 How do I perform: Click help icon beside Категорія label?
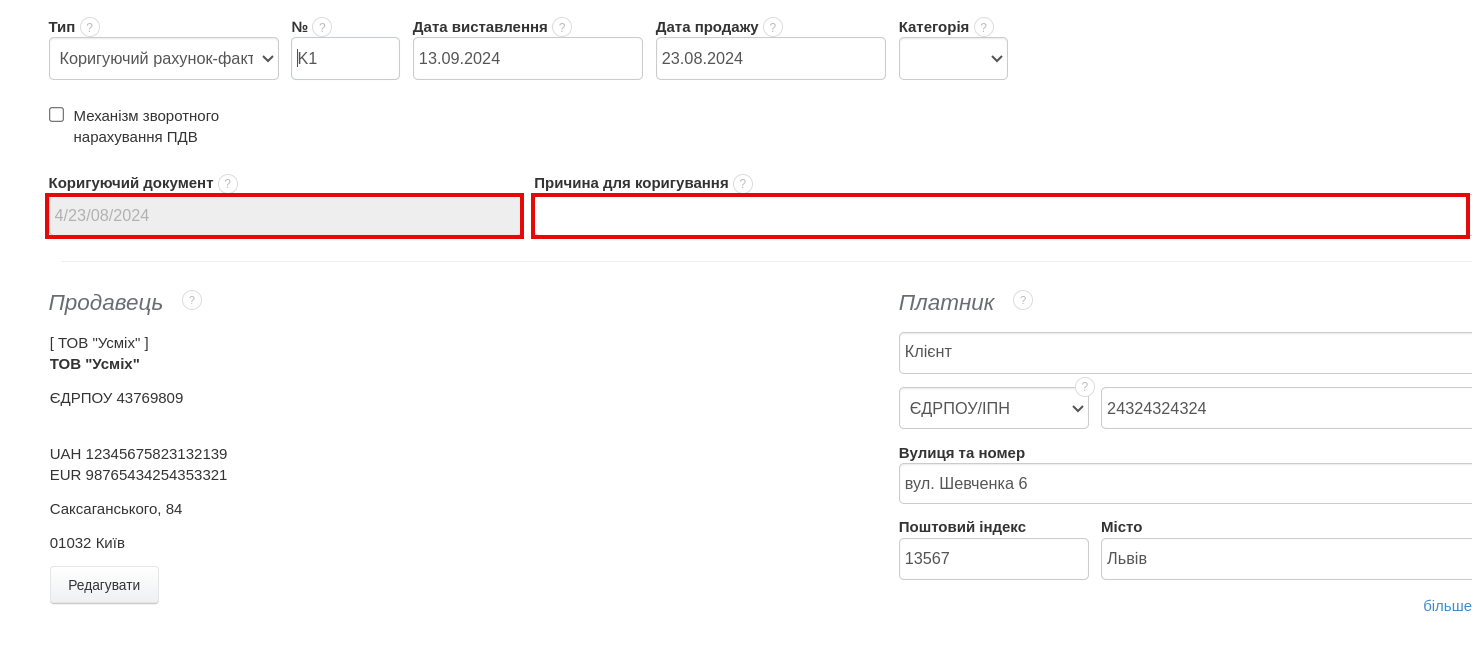coord(984,27)
